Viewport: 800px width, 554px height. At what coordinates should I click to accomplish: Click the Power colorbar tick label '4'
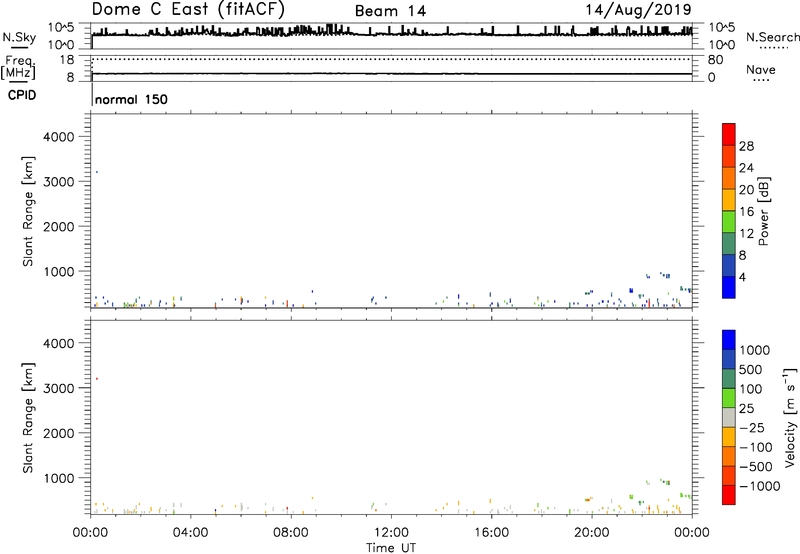click(742, 277)
